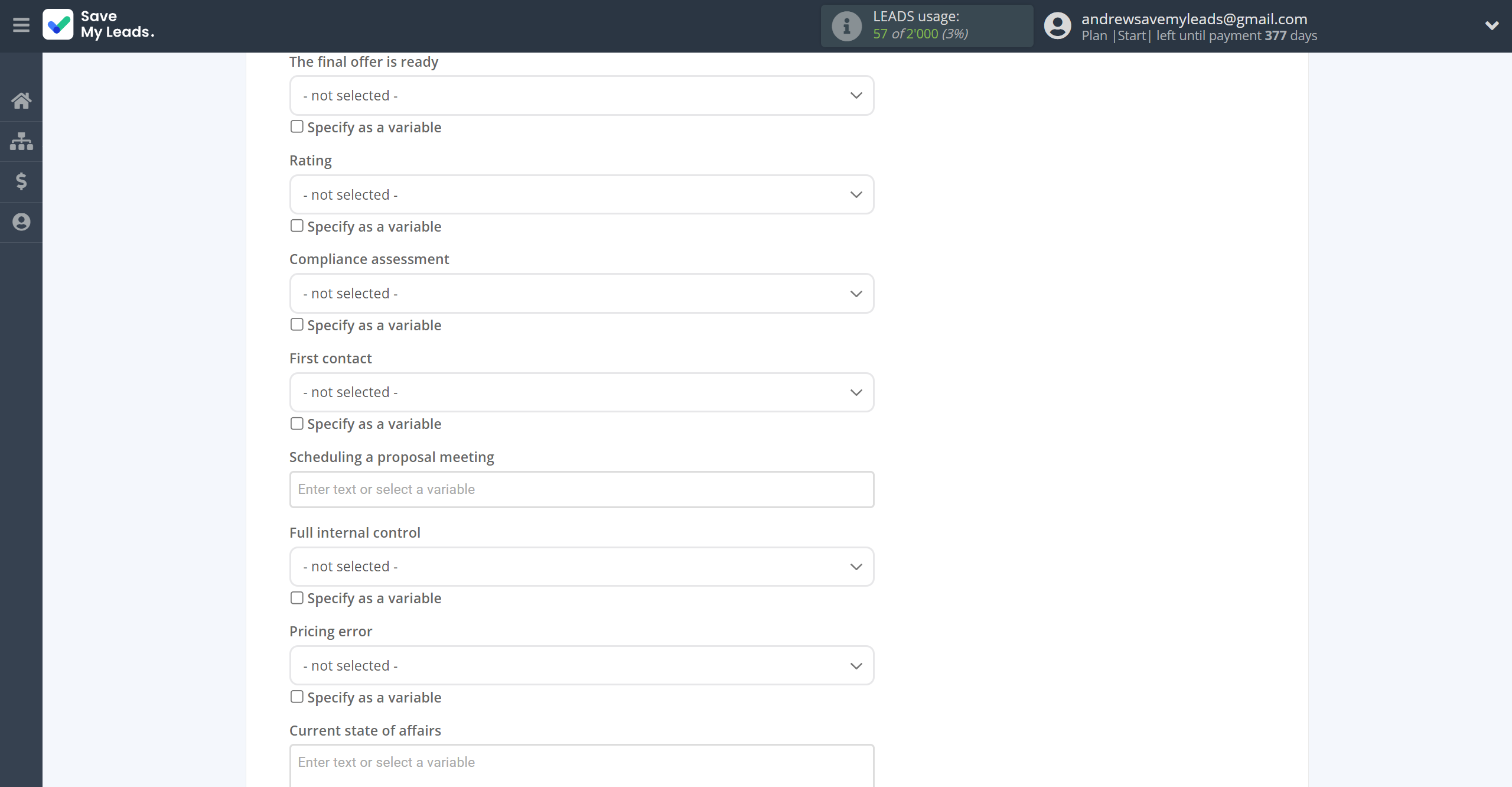Click 'Current state of affairs' text input field

click(581, 762)
